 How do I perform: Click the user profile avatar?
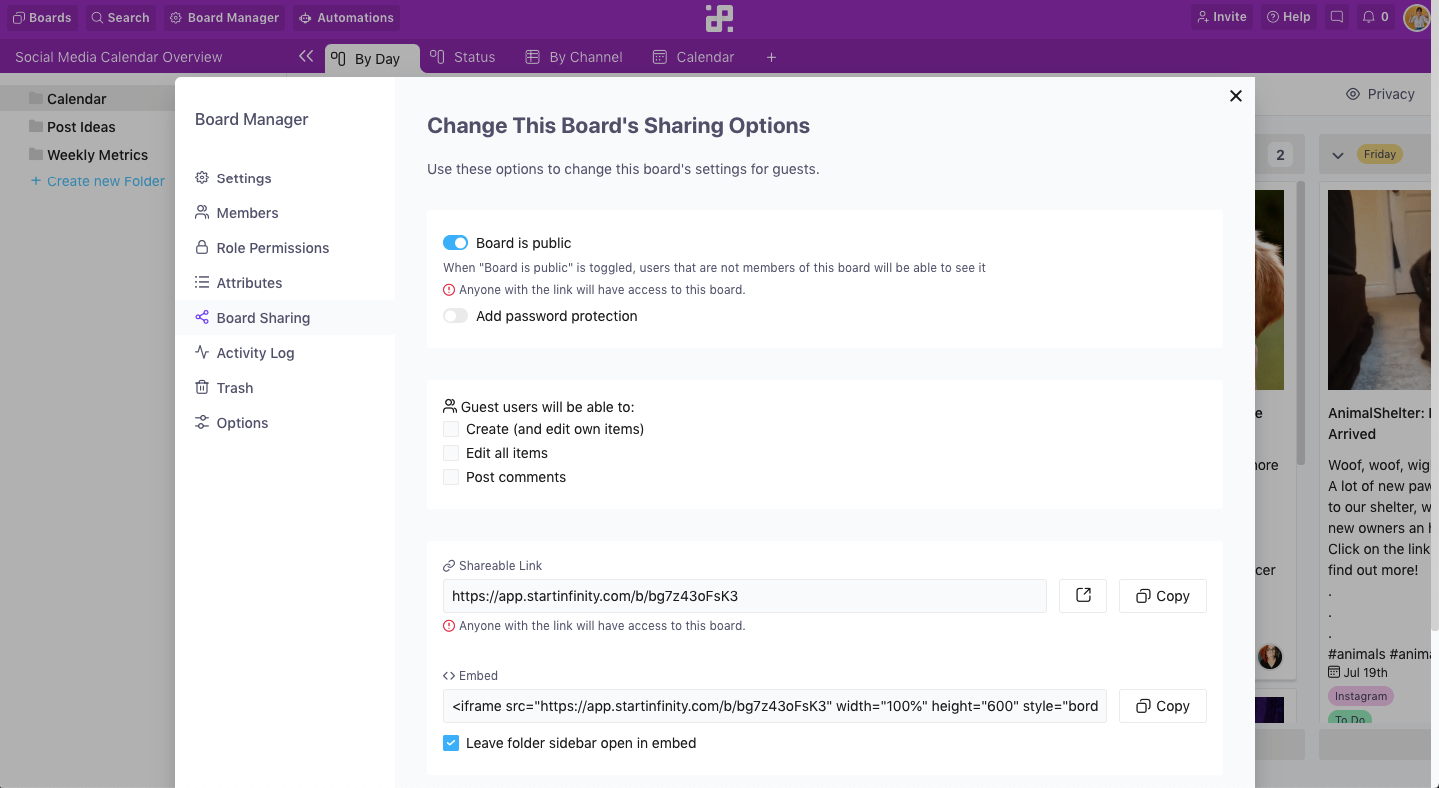pyautogui.click(x=1416, y=17)
